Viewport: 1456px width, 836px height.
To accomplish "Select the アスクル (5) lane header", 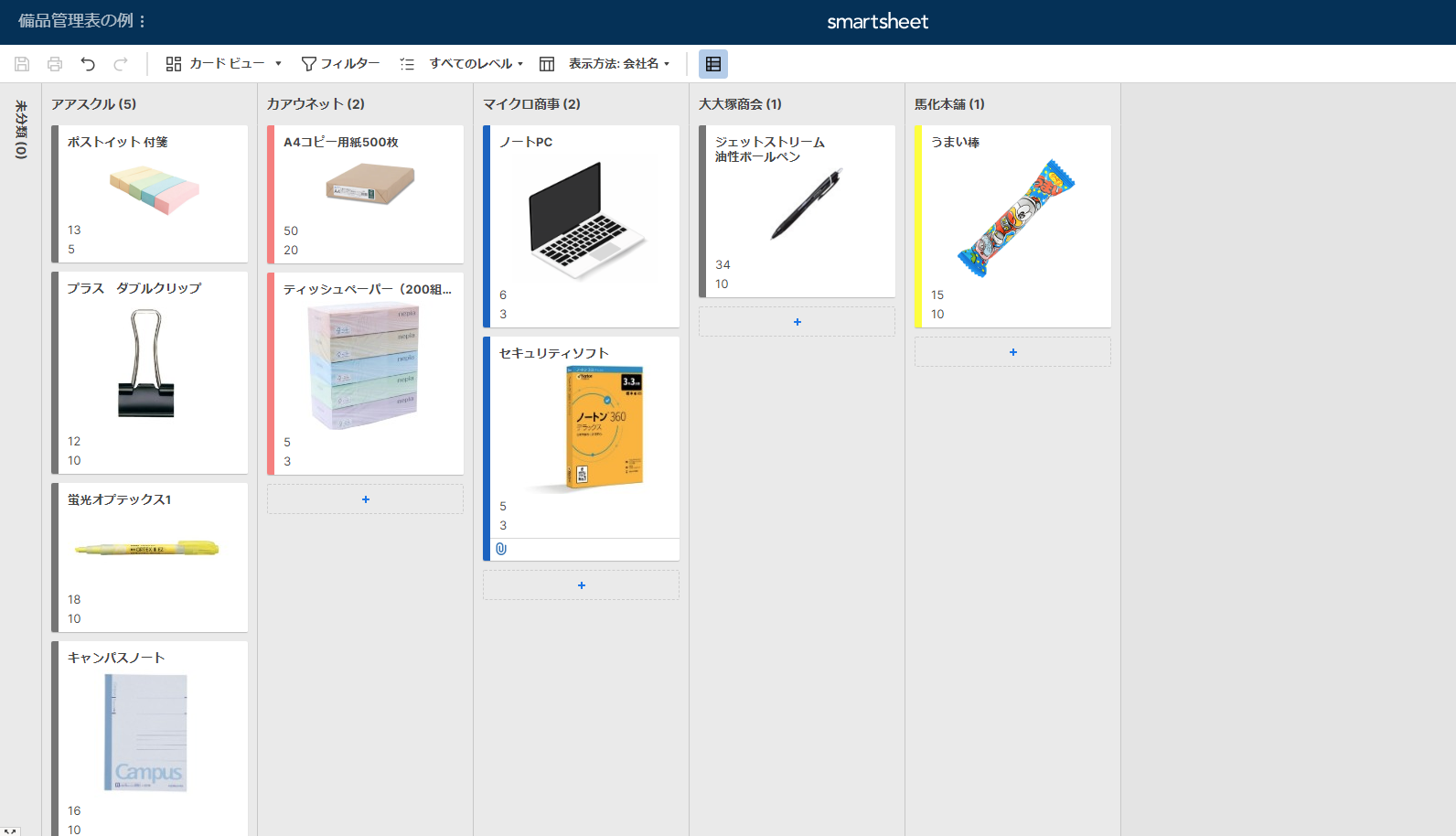I will tap(93, 104).
